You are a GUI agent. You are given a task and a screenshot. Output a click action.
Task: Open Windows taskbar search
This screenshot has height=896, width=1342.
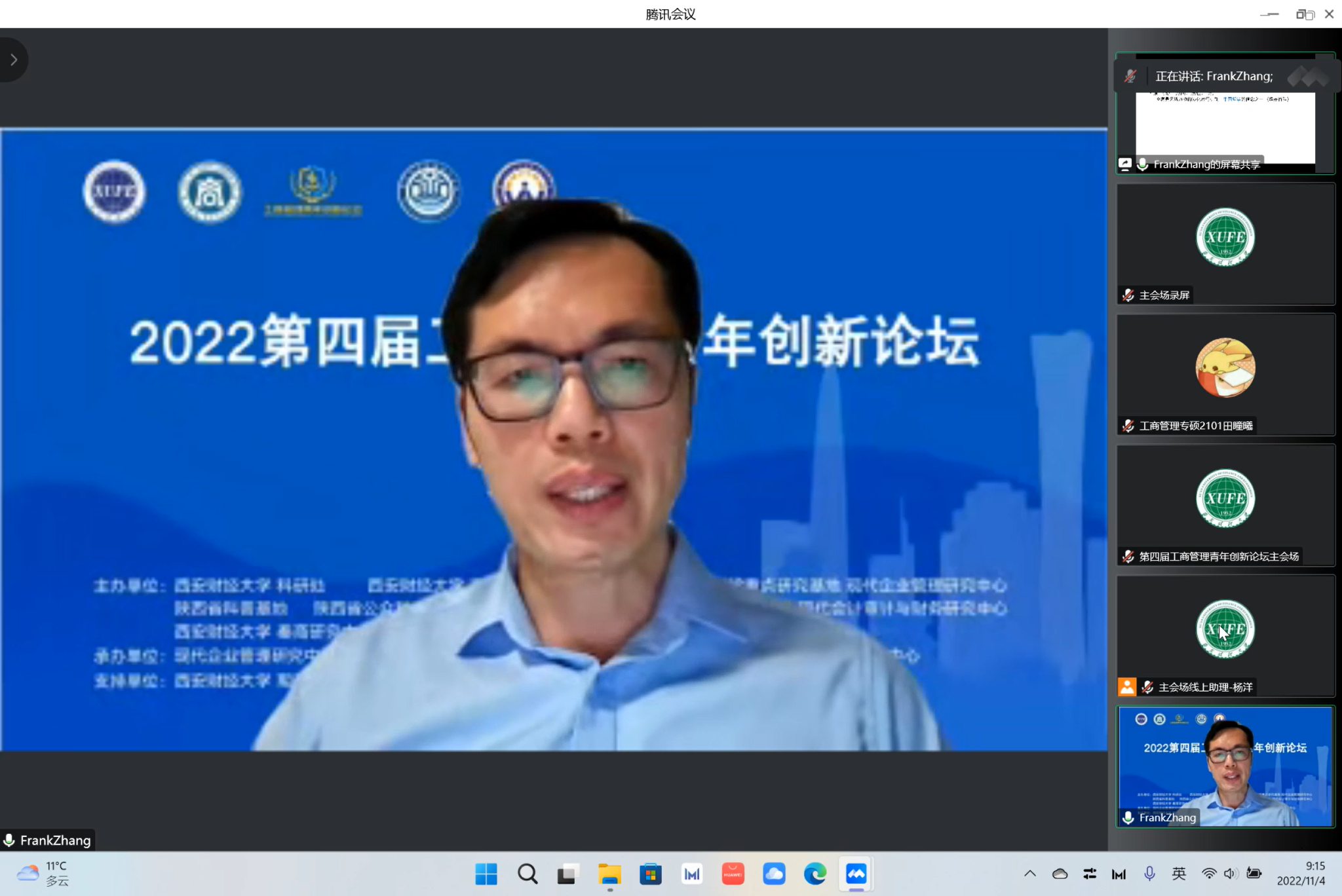[x=527, y=874]
